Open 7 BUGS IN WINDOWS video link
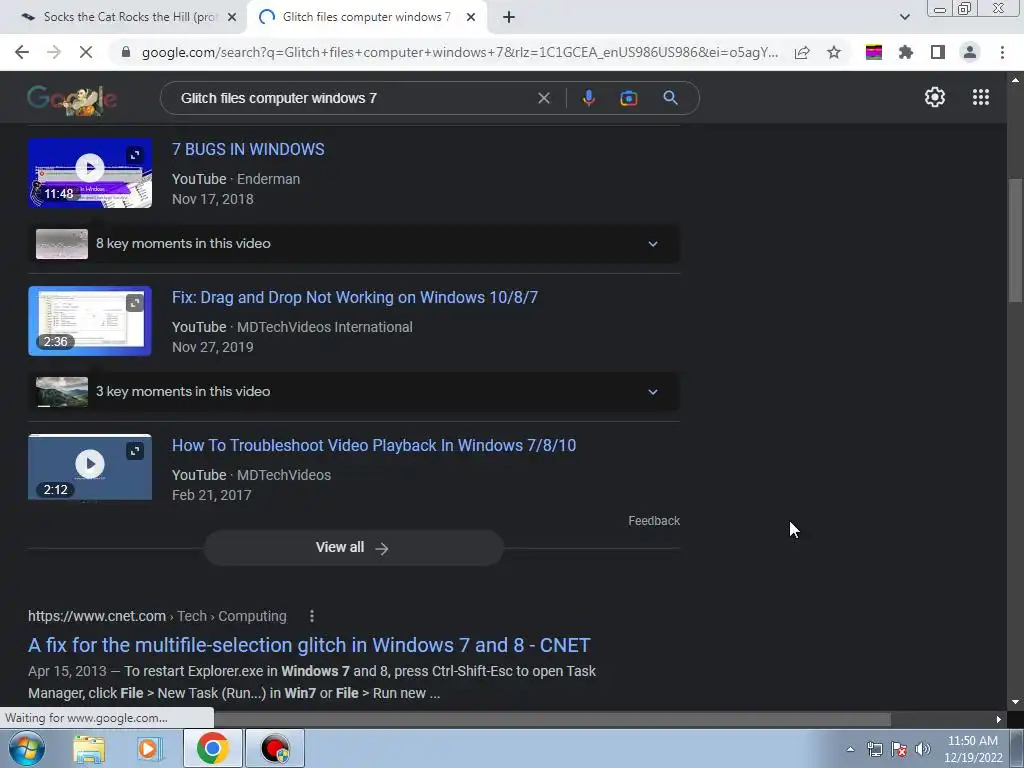This screenshot has width=1024, height=768. click(248, 149)
